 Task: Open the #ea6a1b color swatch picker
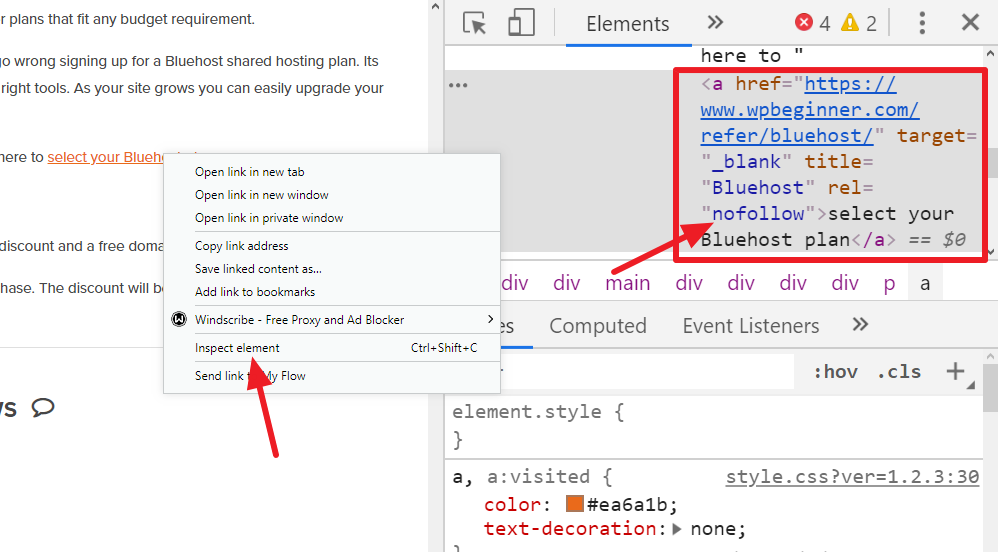tap(575, 504)
